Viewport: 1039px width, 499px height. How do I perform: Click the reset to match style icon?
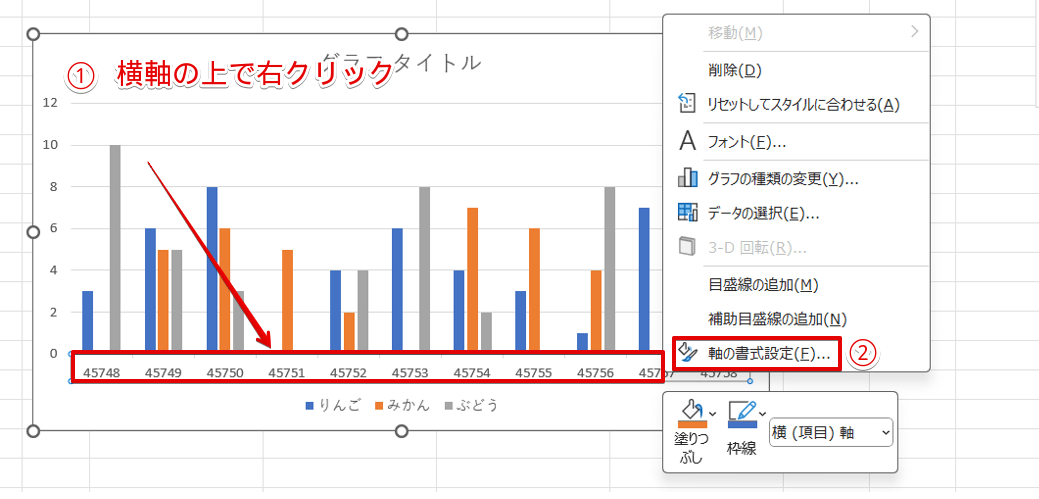[687, 104]
